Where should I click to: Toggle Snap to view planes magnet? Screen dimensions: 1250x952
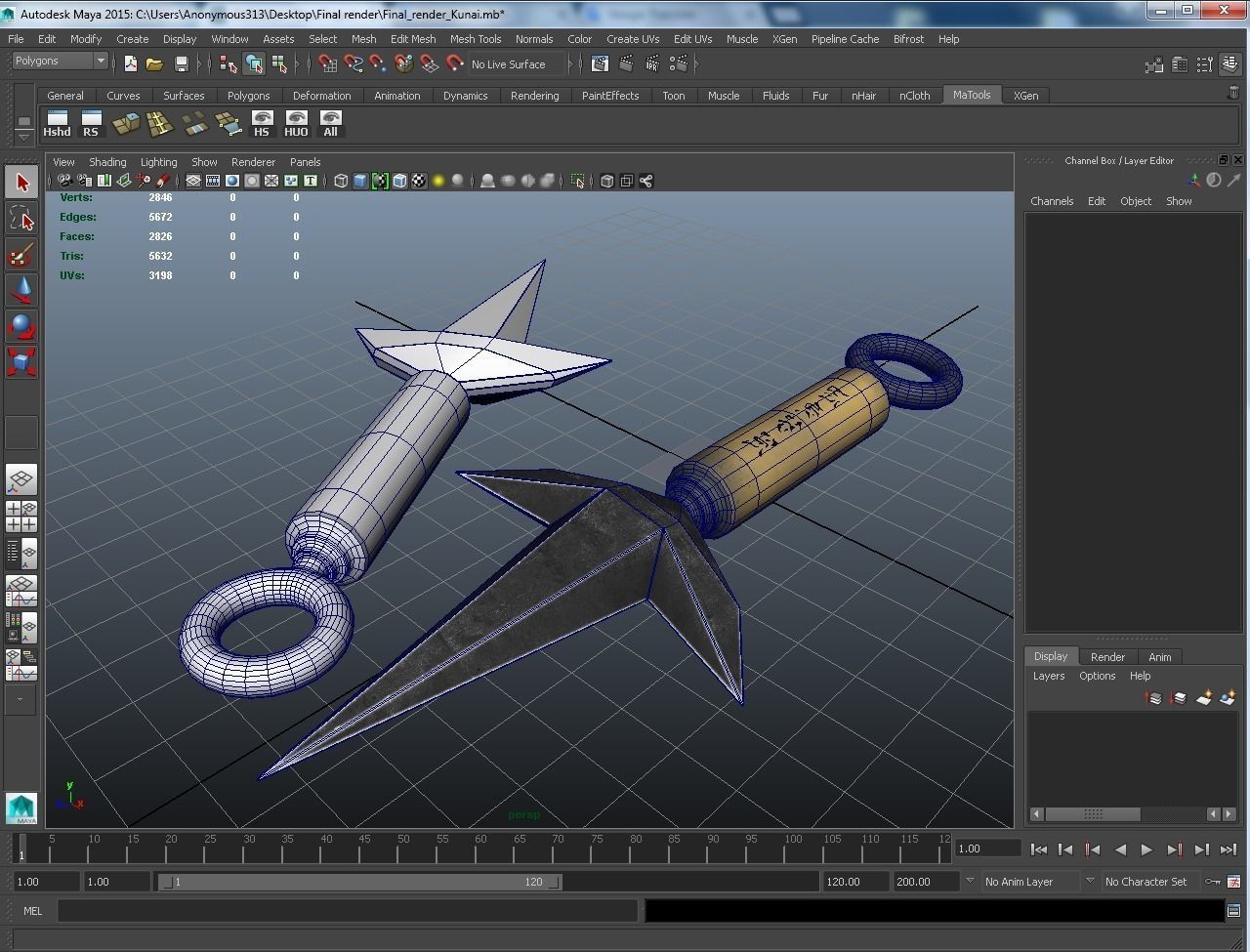click(x=429, y=64)
